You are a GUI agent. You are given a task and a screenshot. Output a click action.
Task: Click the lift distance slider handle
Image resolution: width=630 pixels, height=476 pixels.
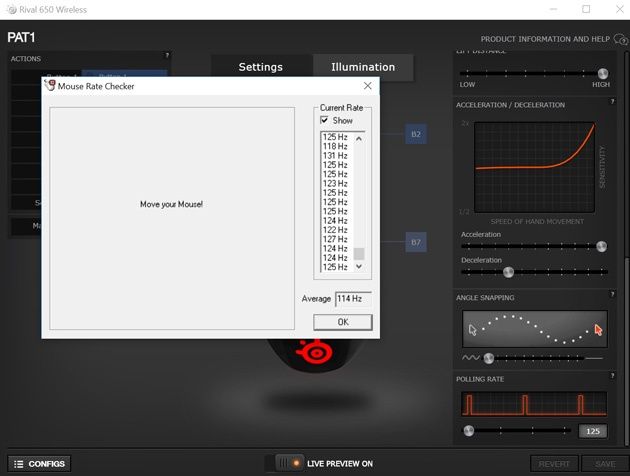click(x=603, y=74)
